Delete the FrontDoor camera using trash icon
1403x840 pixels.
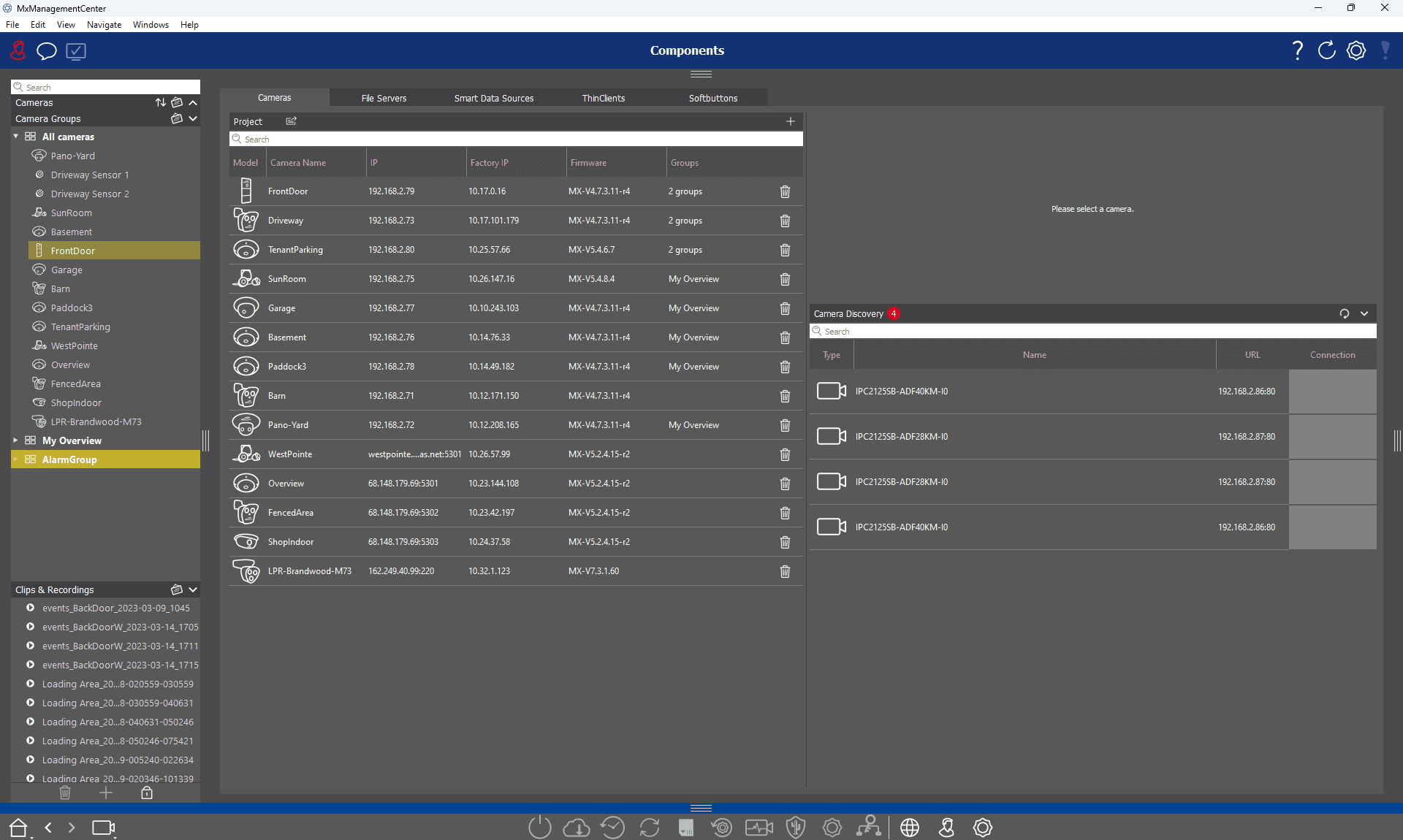pyautogui.click(x=785, y=191)
